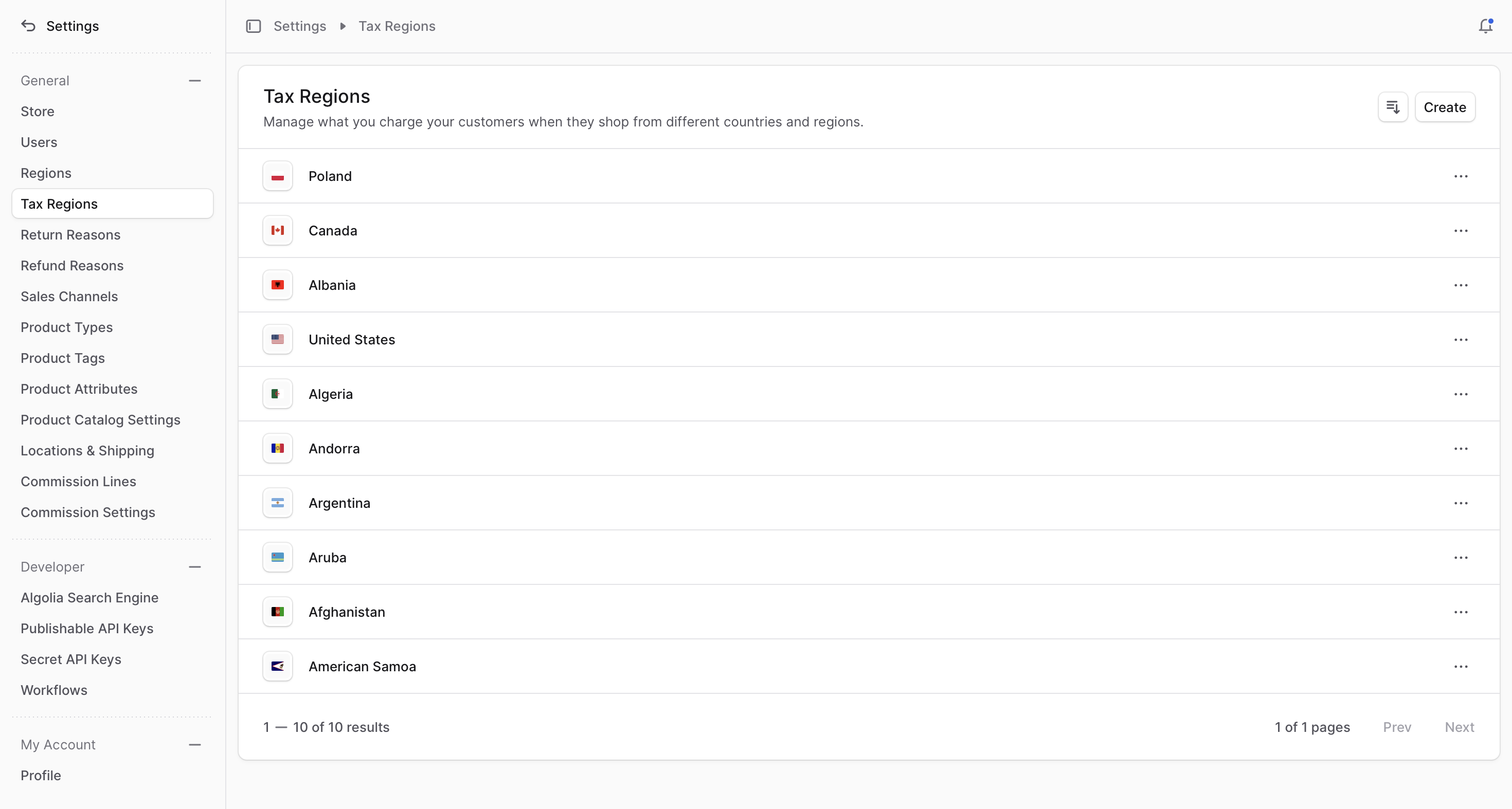Click the Settings breadcrumb link
The image size is (1512, 809).
(299, 26)
